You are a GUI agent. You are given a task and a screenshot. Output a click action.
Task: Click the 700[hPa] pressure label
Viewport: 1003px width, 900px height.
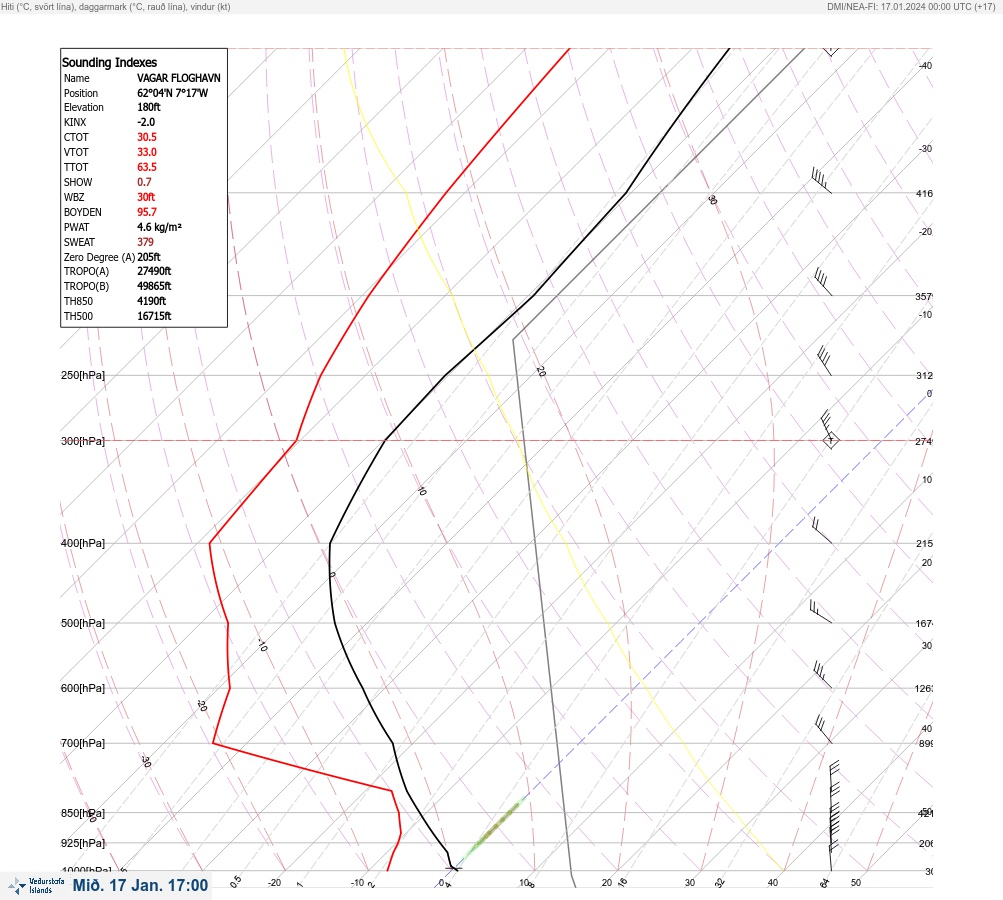(x=83, y=743)
